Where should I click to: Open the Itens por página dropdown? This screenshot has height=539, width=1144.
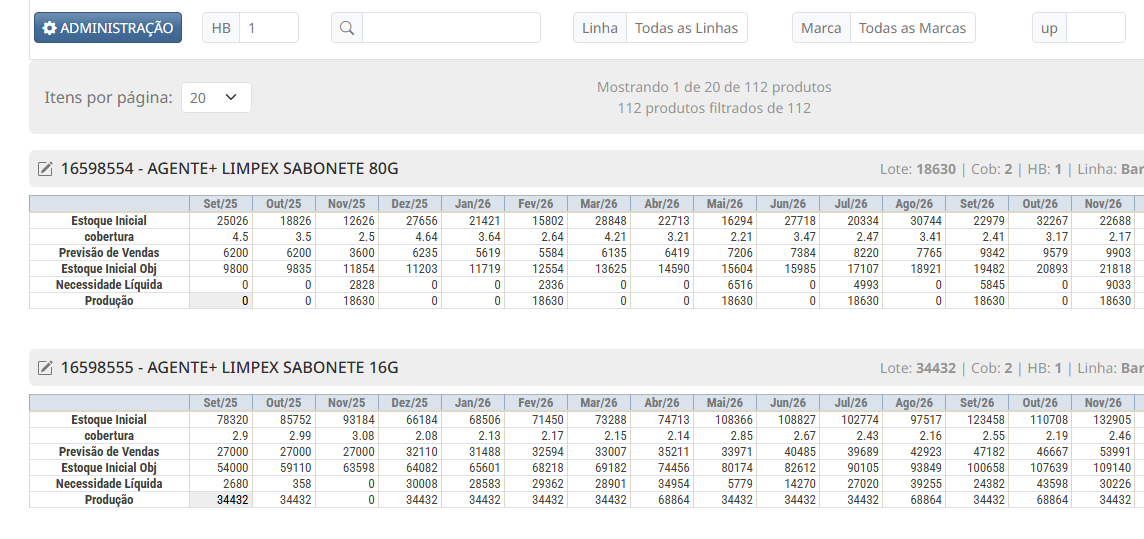click(x=216, y=98)
